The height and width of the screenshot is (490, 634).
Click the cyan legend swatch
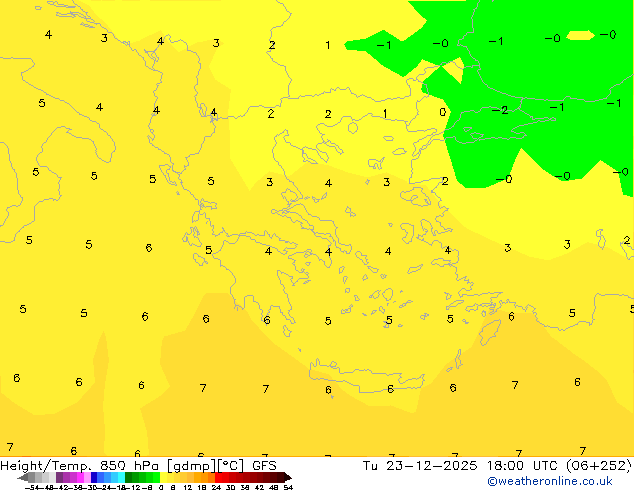(x=121, y=477)
